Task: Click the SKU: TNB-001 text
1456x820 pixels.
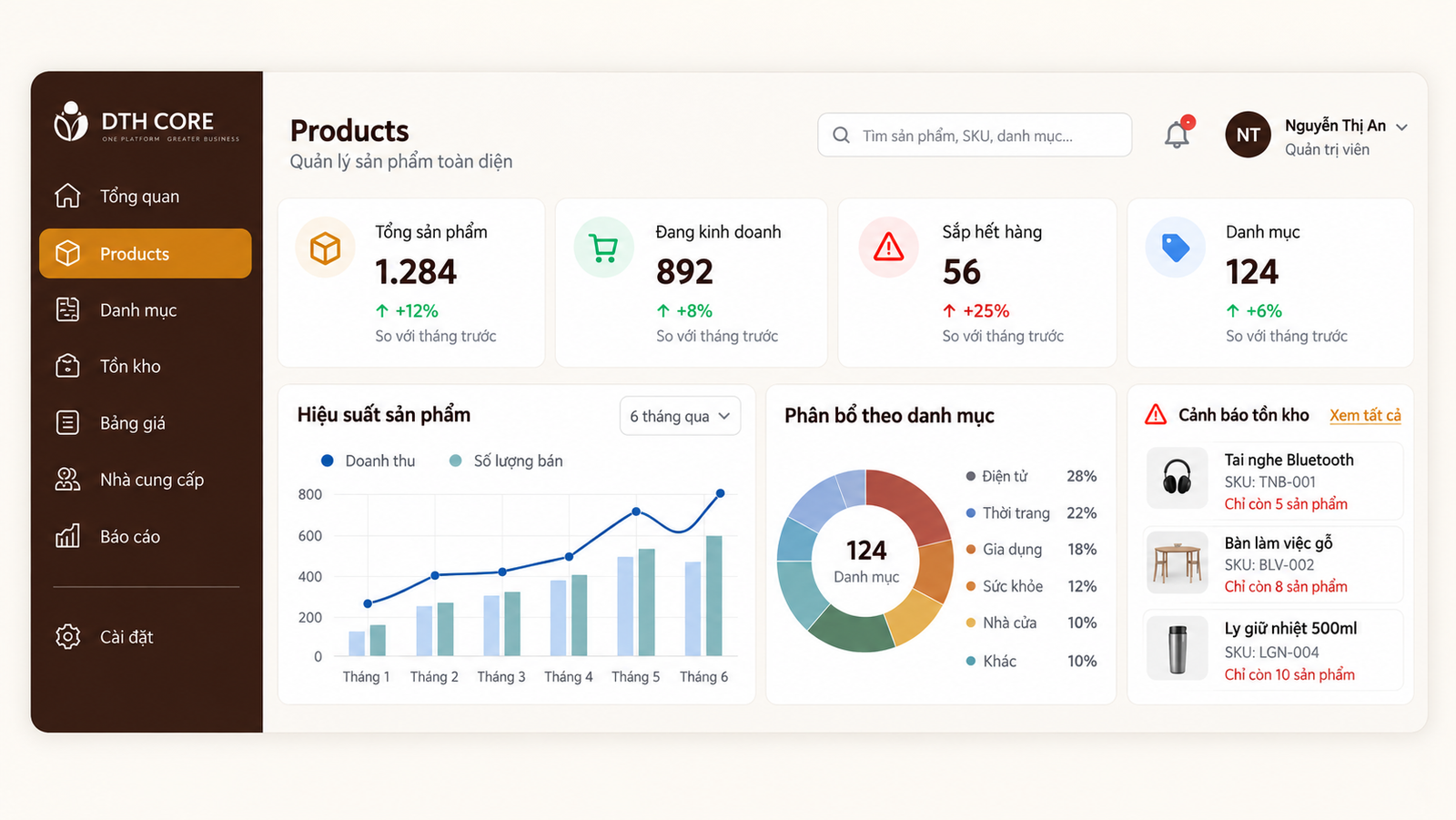Action: click(1269, 481)
